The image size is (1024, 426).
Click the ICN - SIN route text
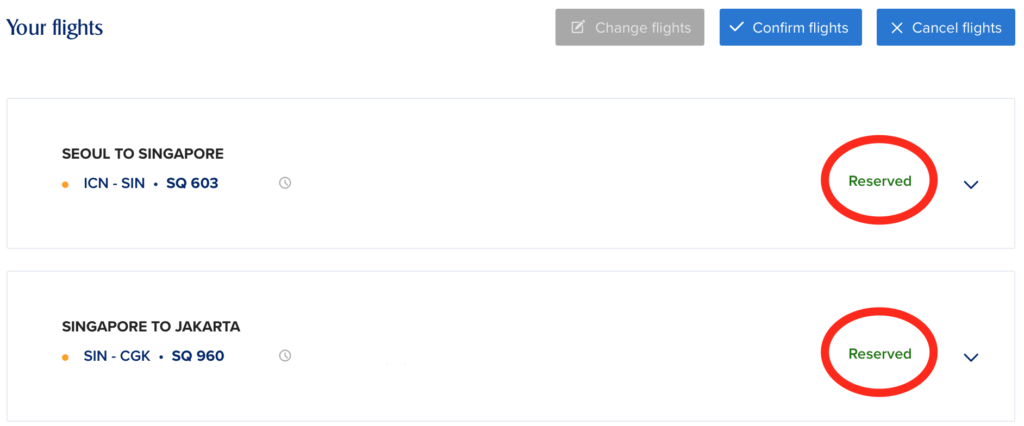click(x=114, y=184)
